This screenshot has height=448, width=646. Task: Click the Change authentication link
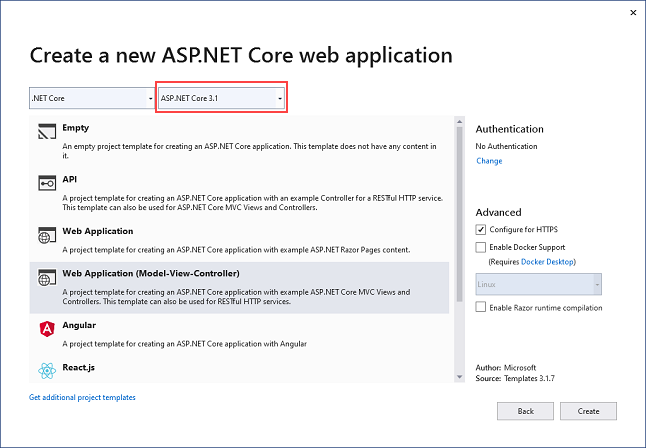coord(489,161)
